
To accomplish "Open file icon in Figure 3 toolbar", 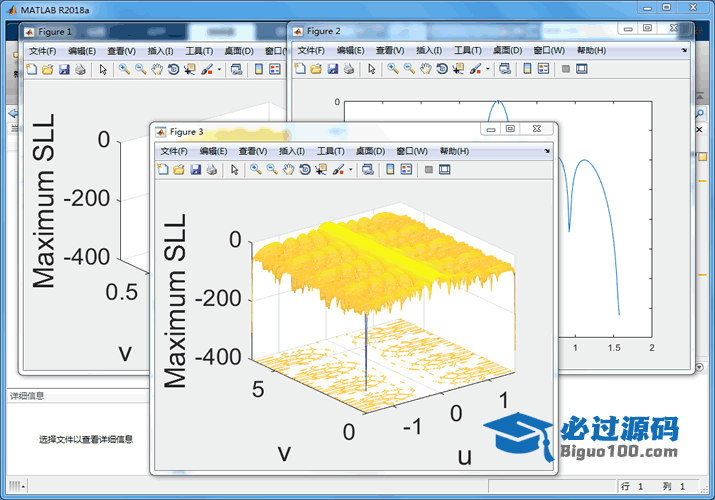I will (x=179, y=170).
